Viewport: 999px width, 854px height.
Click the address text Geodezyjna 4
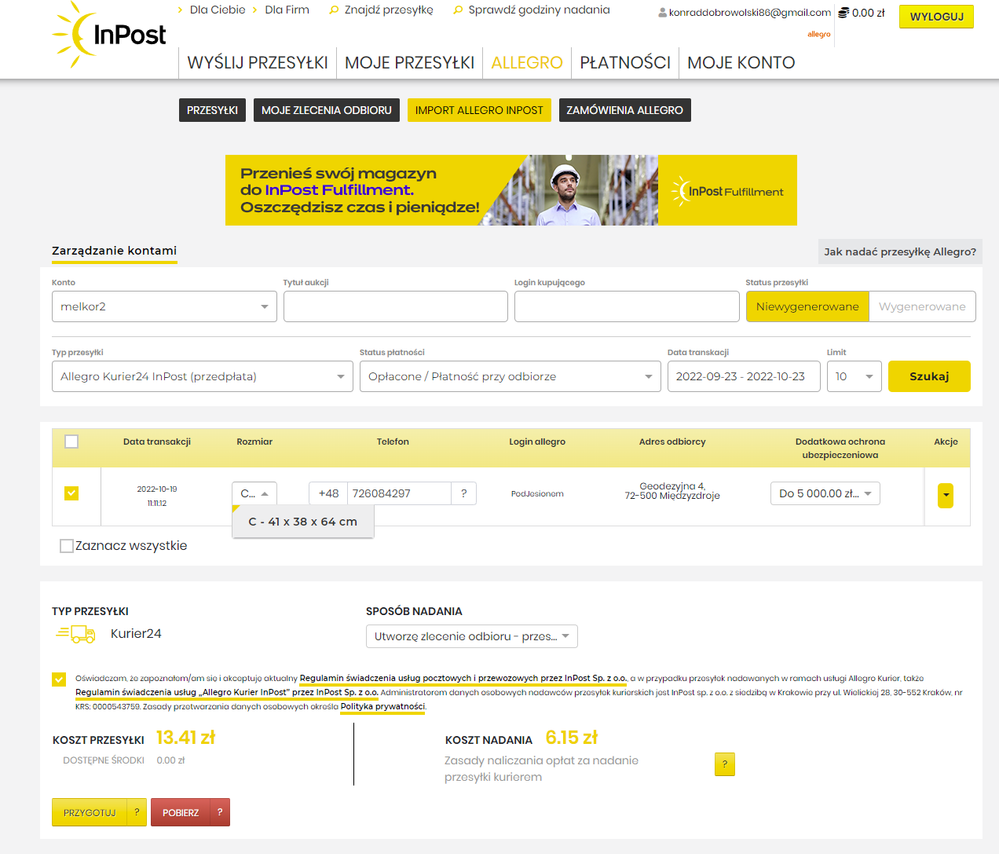672,486
